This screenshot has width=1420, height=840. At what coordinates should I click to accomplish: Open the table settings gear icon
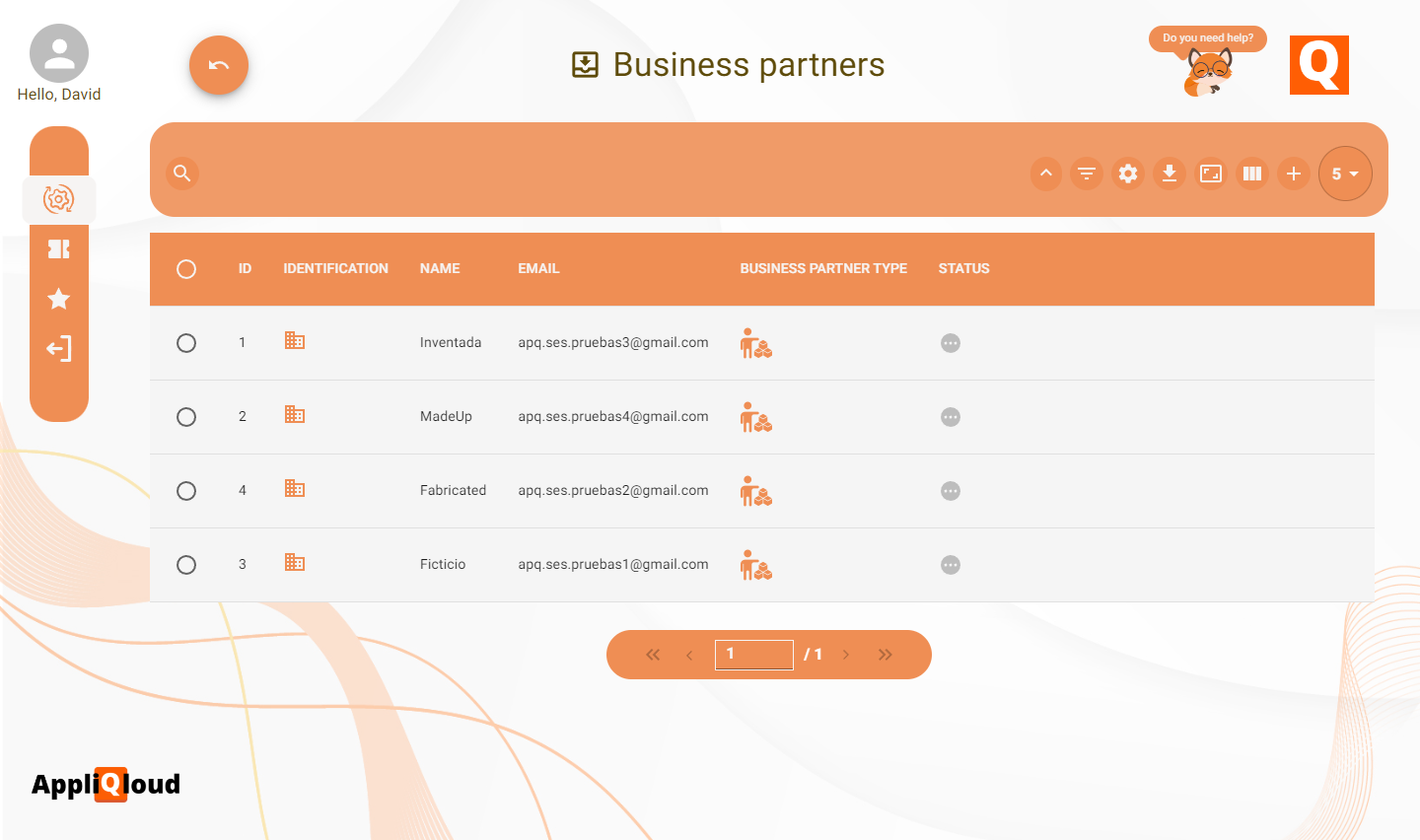point(1128,174)
